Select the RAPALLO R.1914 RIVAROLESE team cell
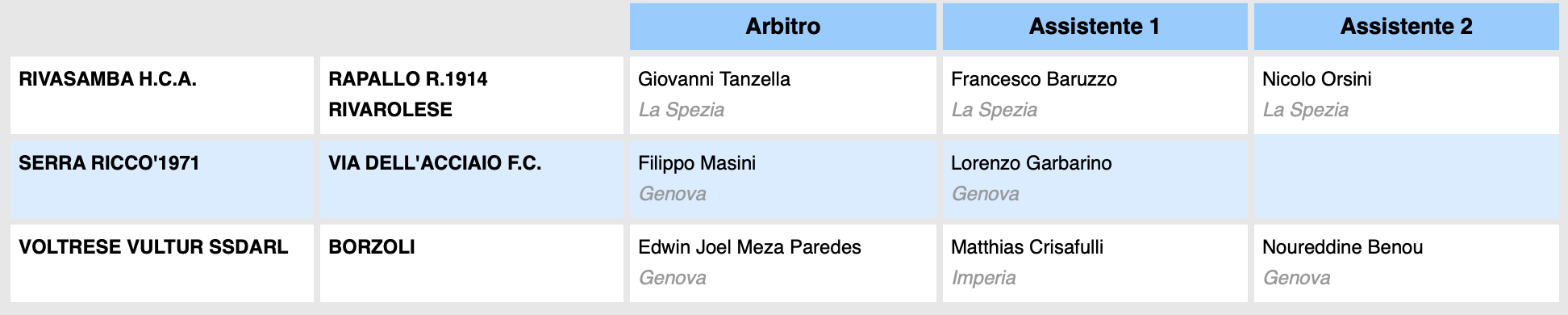Image resolution: width=1568 pixels, height=315 pixels. [472, 95]
